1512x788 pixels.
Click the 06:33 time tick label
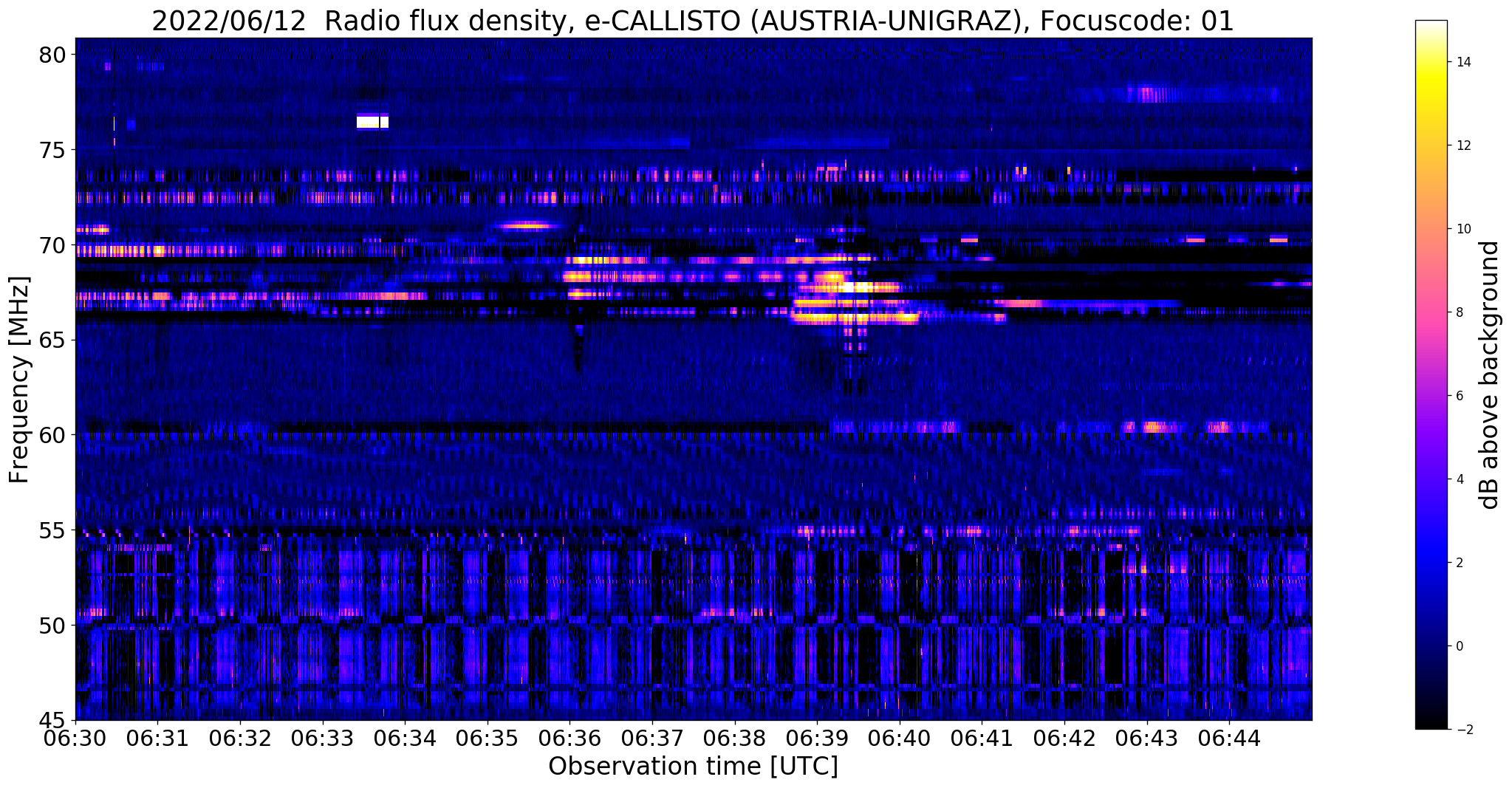pyautogui.click(x=322, y=737)
